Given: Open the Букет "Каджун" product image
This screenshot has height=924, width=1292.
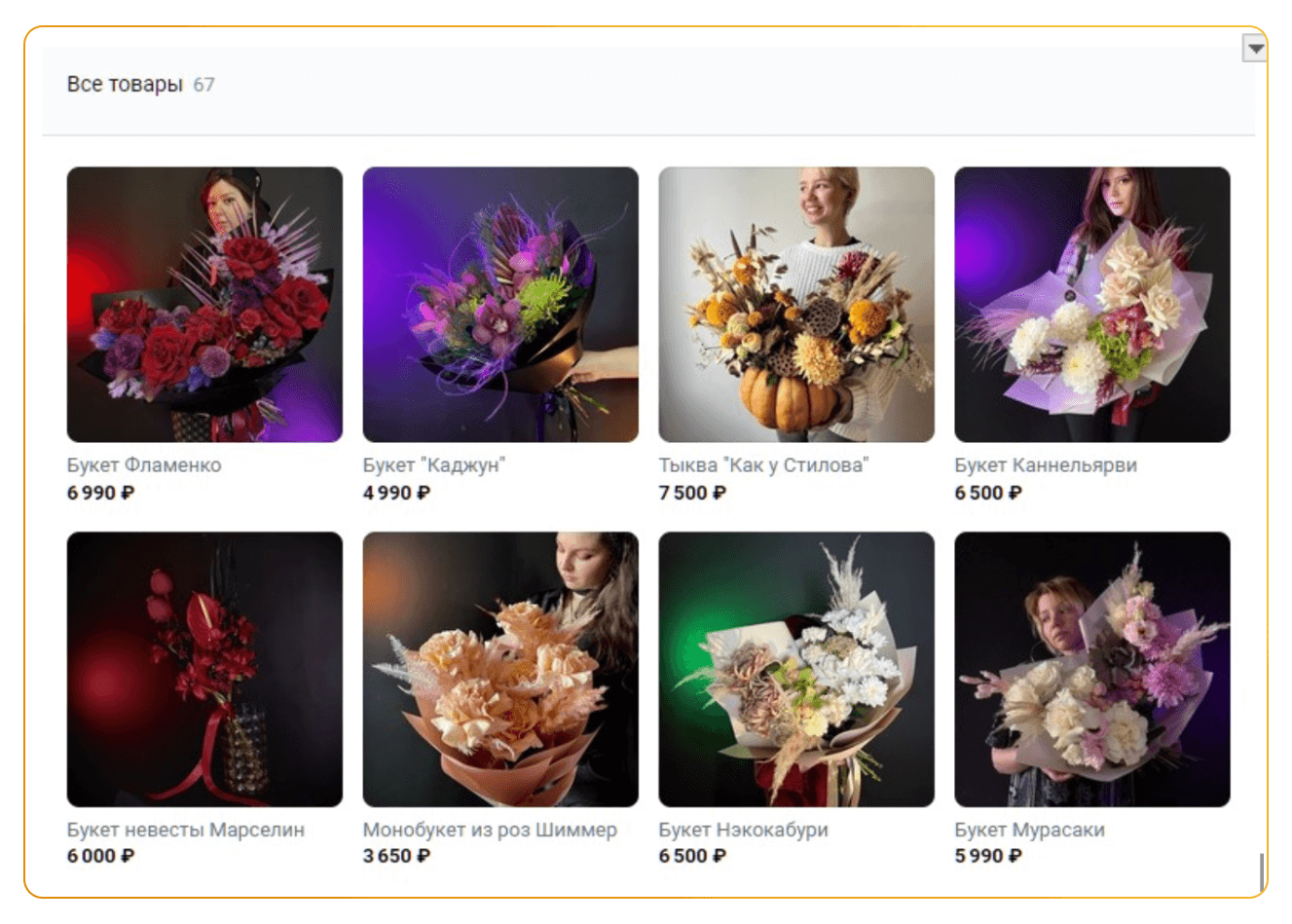Looking at the screenshot, I should [500, 305].
